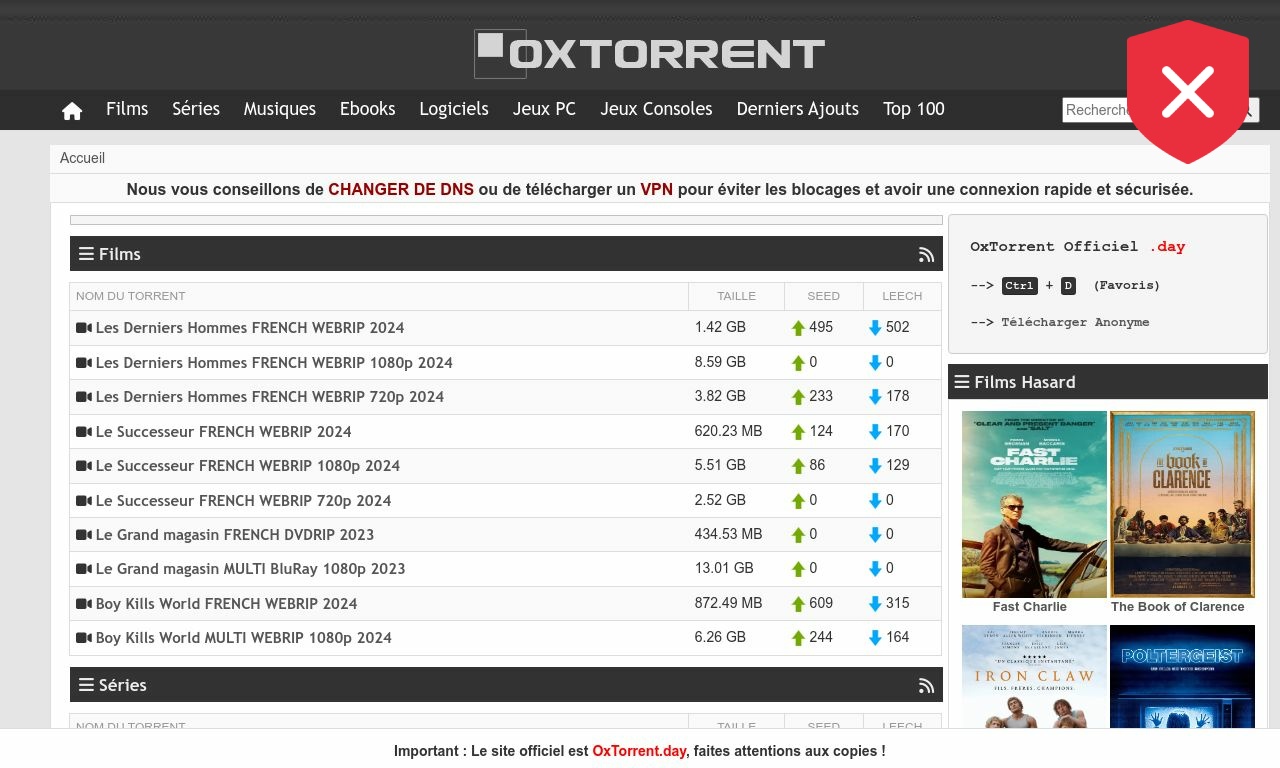Click the size value 620.23 MB
This screenshot has height=768, width=1280.
[728, 432]
